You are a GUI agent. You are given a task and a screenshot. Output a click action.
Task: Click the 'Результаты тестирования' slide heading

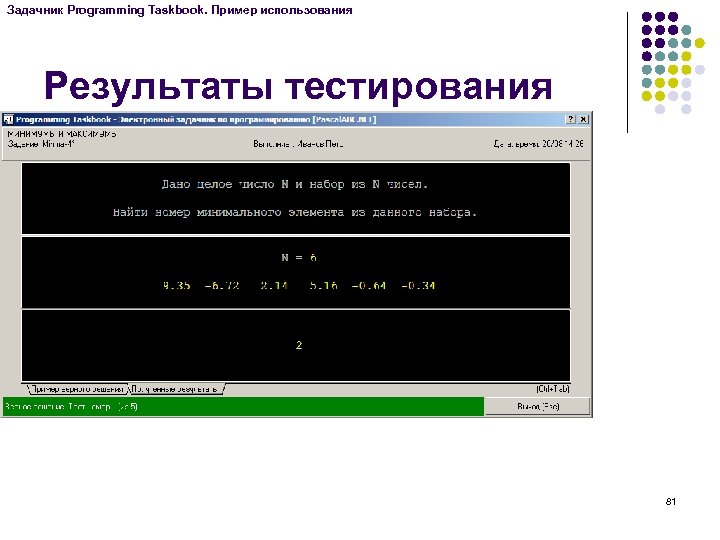(298, 86)
